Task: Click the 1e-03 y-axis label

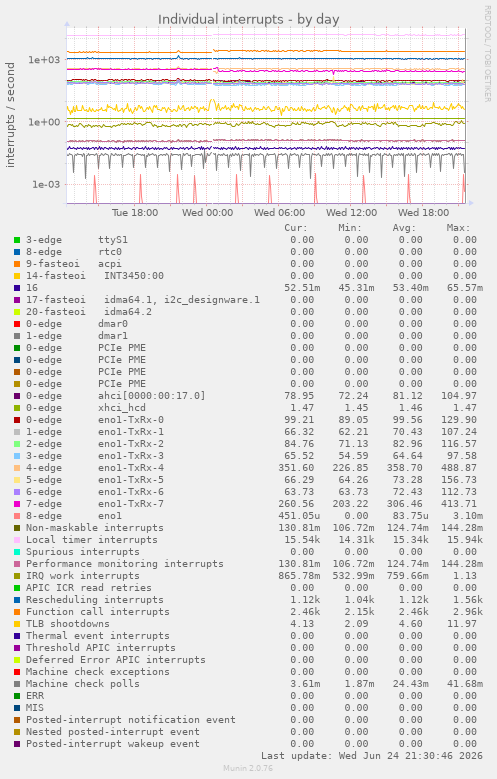Action: (x=46, y=184)
